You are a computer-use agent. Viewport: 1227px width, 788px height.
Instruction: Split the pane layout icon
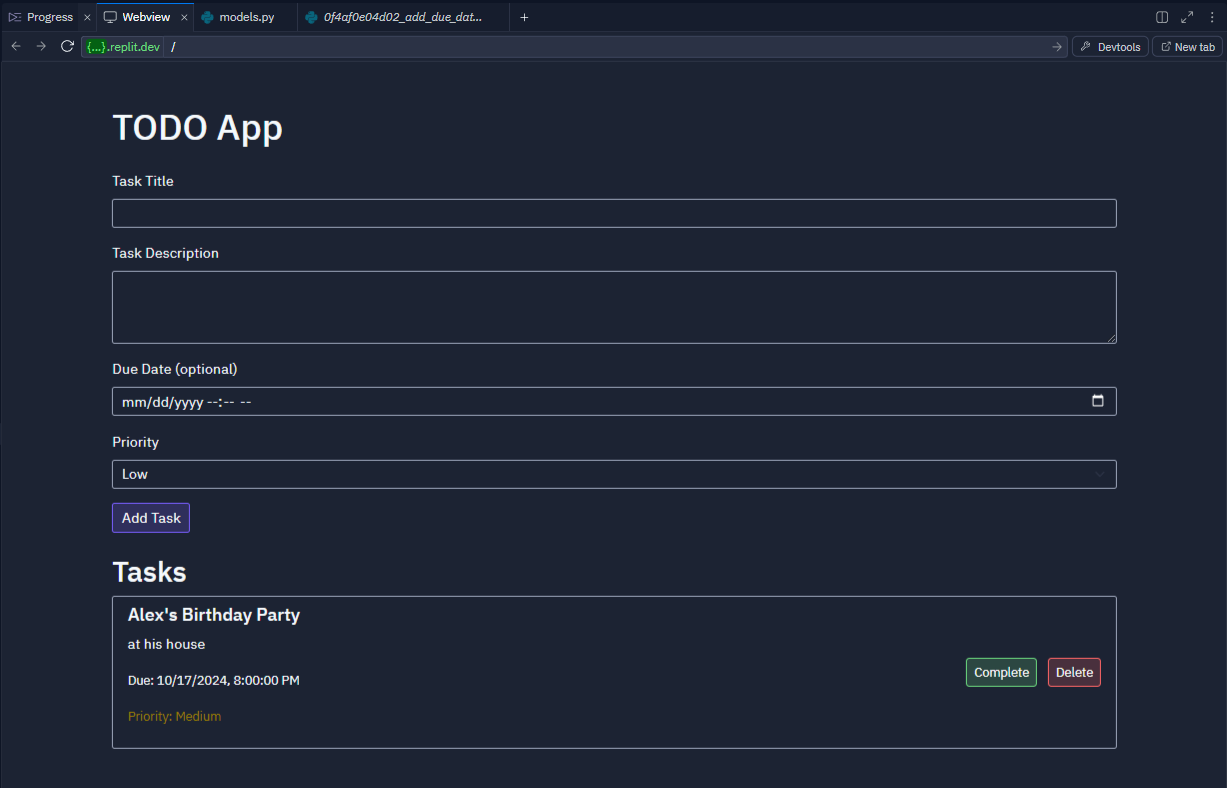click(1162, 17)
